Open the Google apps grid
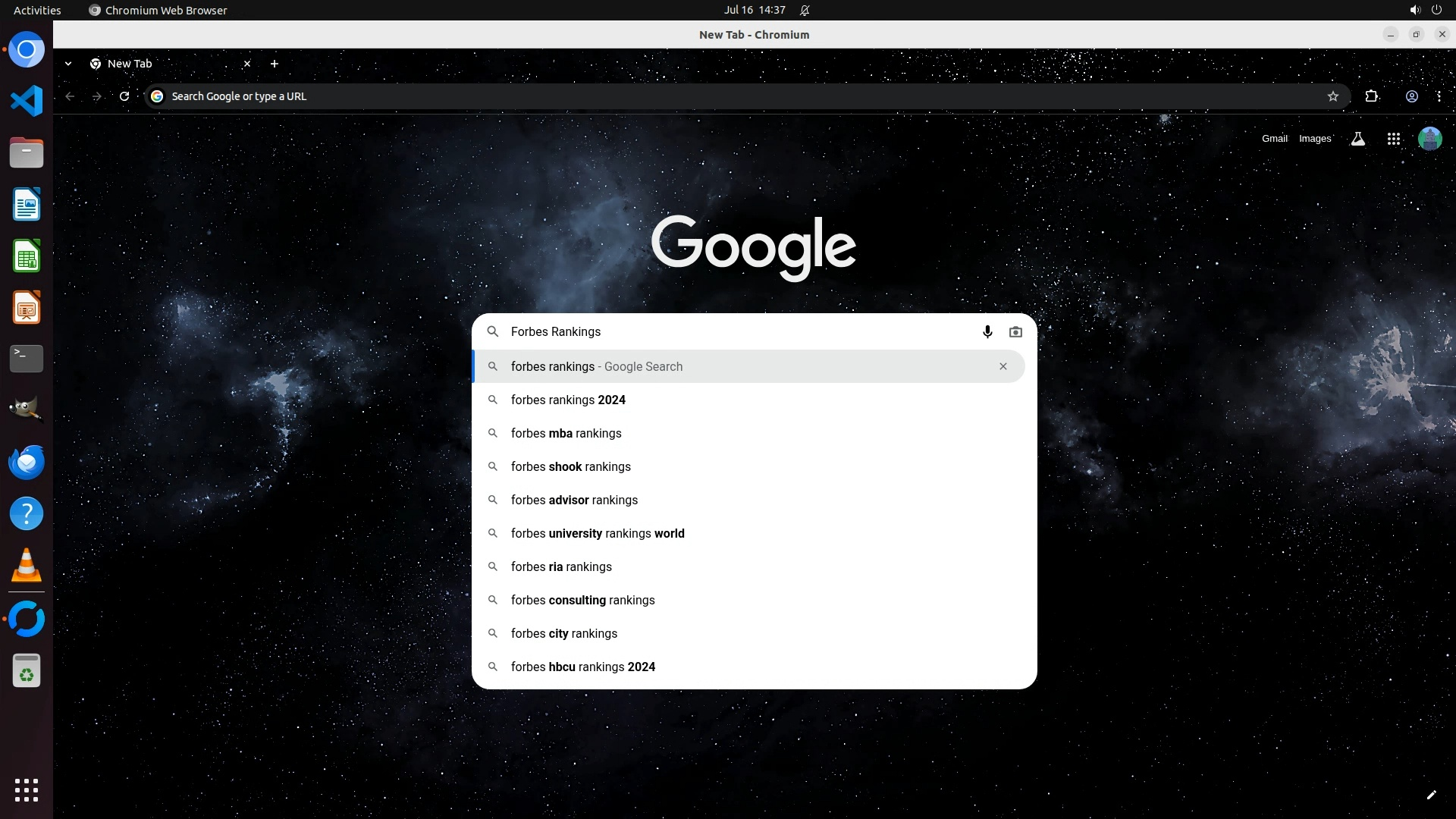1456x819 pixels. coord(1393,139)
